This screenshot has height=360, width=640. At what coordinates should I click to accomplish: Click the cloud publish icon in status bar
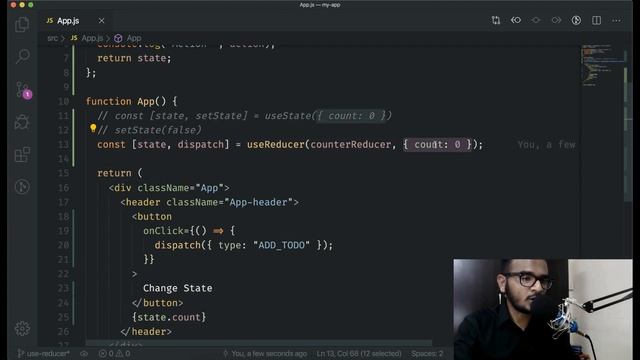(84, 353)
